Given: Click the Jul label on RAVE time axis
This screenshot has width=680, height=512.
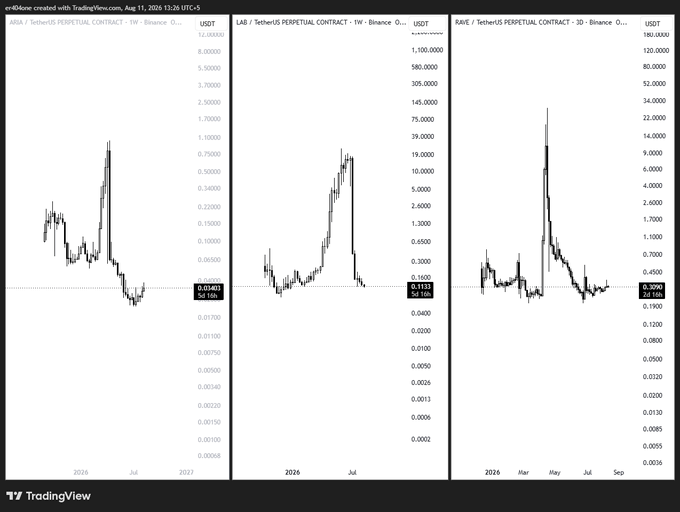Looking at the screenshot, I should click(587, 472).
